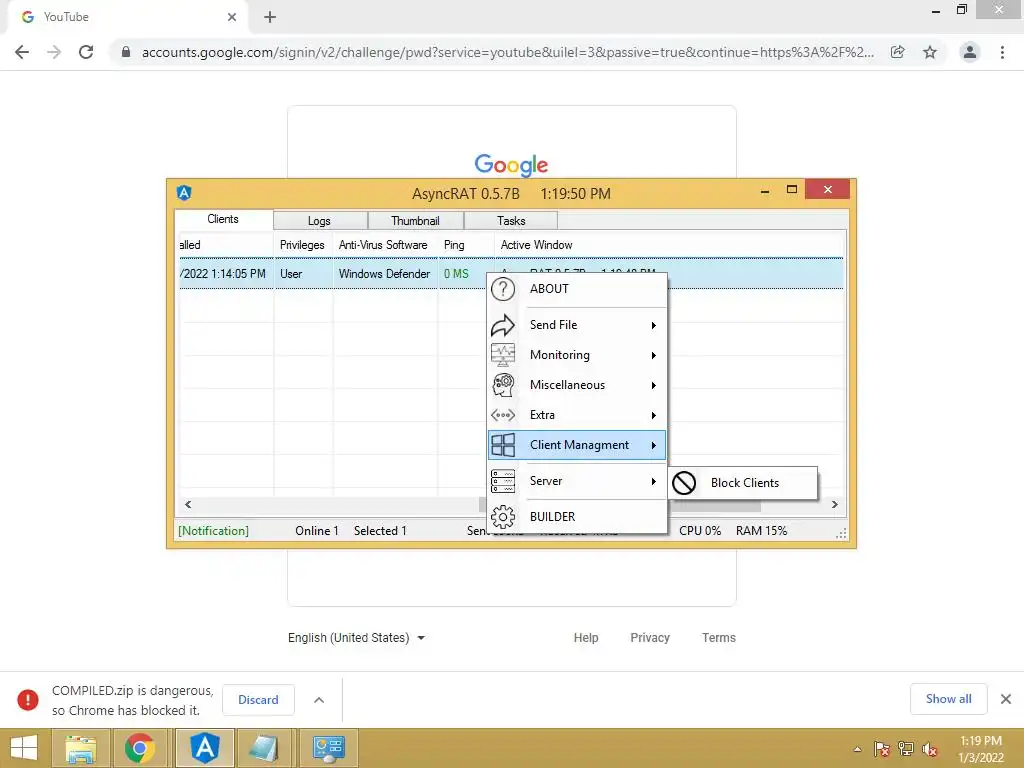Switch to Chrome in taskbar
The width and height of the screenshot is (1024, 768).
click(140, 748)
